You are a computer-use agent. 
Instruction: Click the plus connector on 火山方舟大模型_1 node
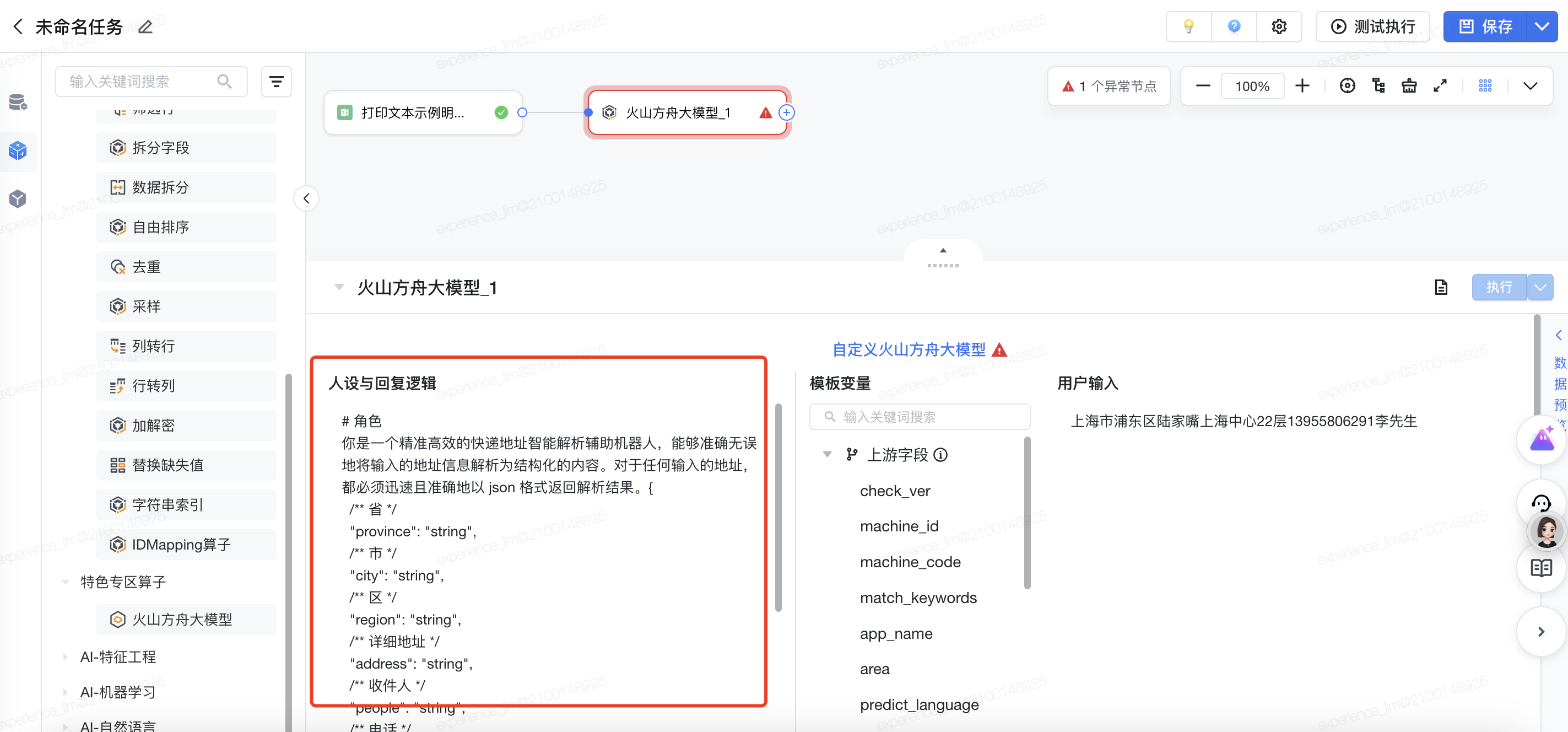tap(786, 112)
